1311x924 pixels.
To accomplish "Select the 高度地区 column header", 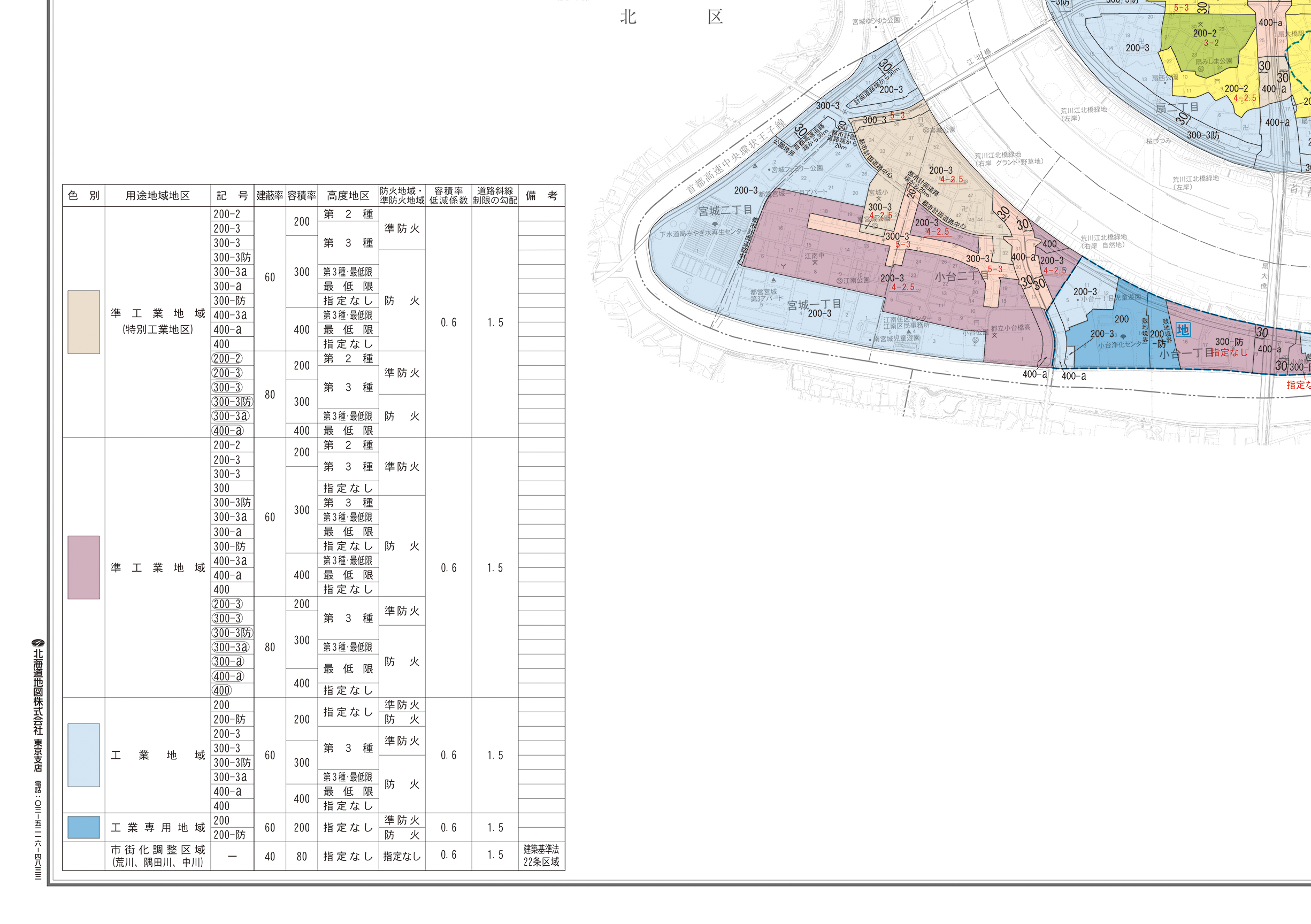I will (348, 196).
